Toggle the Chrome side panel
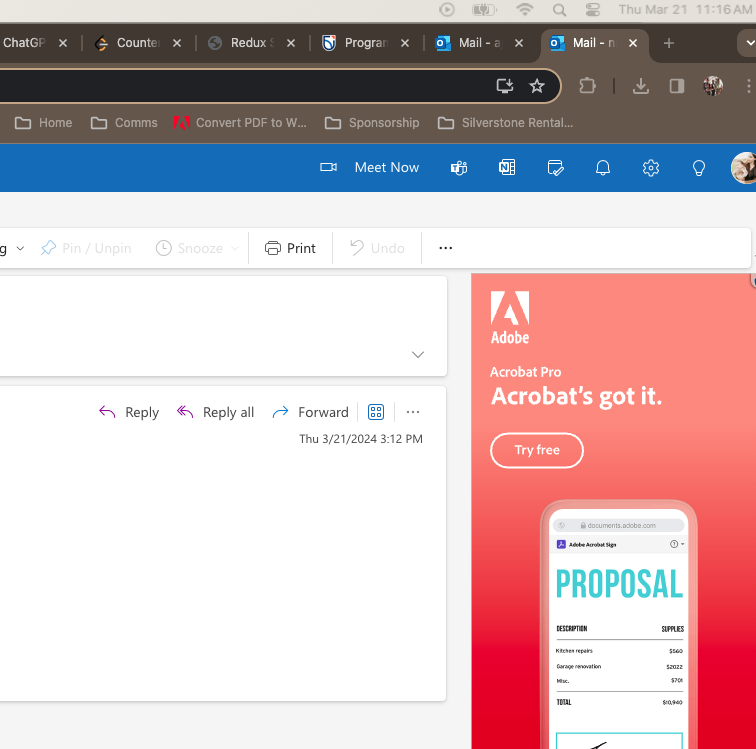Viewport: 756px width, 749px height. pyautogui.click(x=676, y=86)
